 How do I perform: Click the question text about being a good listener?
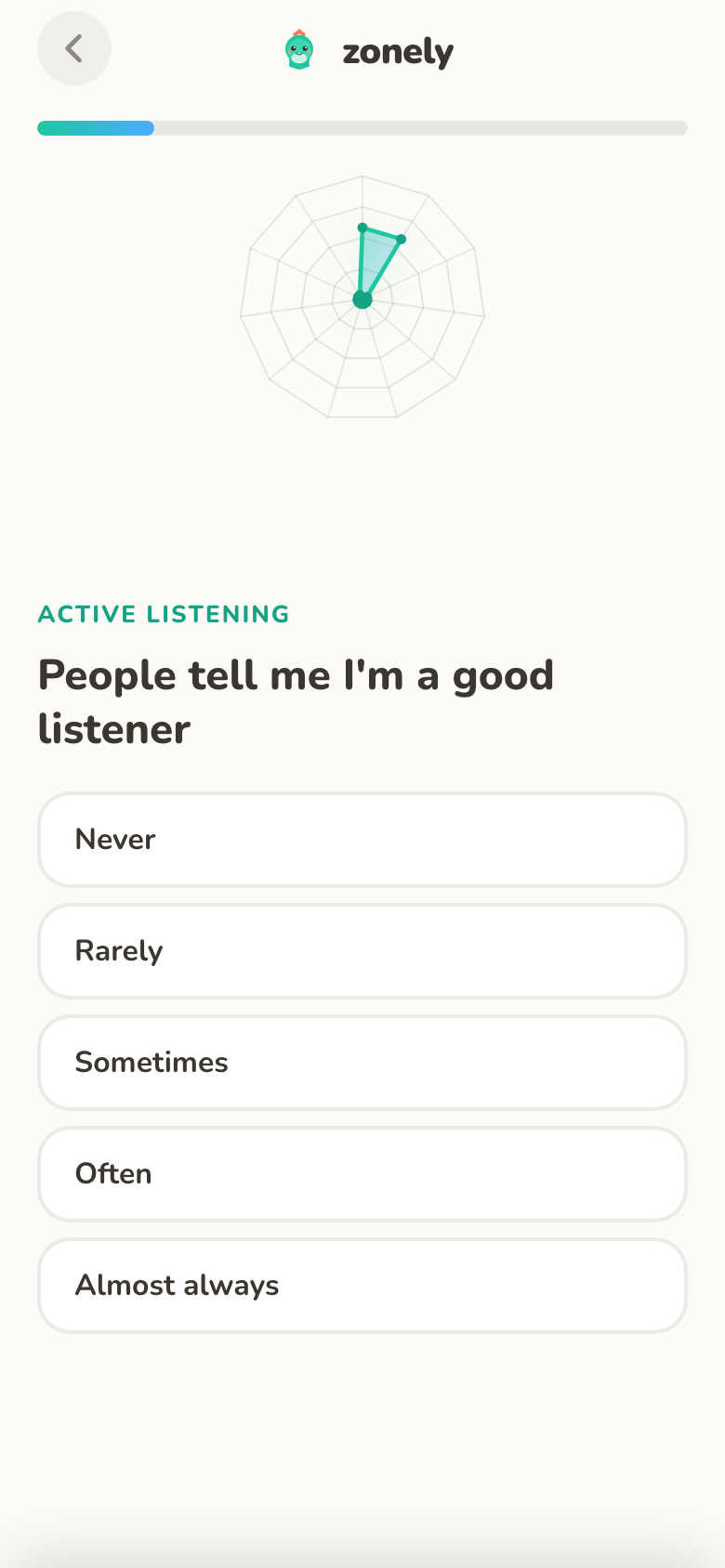point(296,702)
